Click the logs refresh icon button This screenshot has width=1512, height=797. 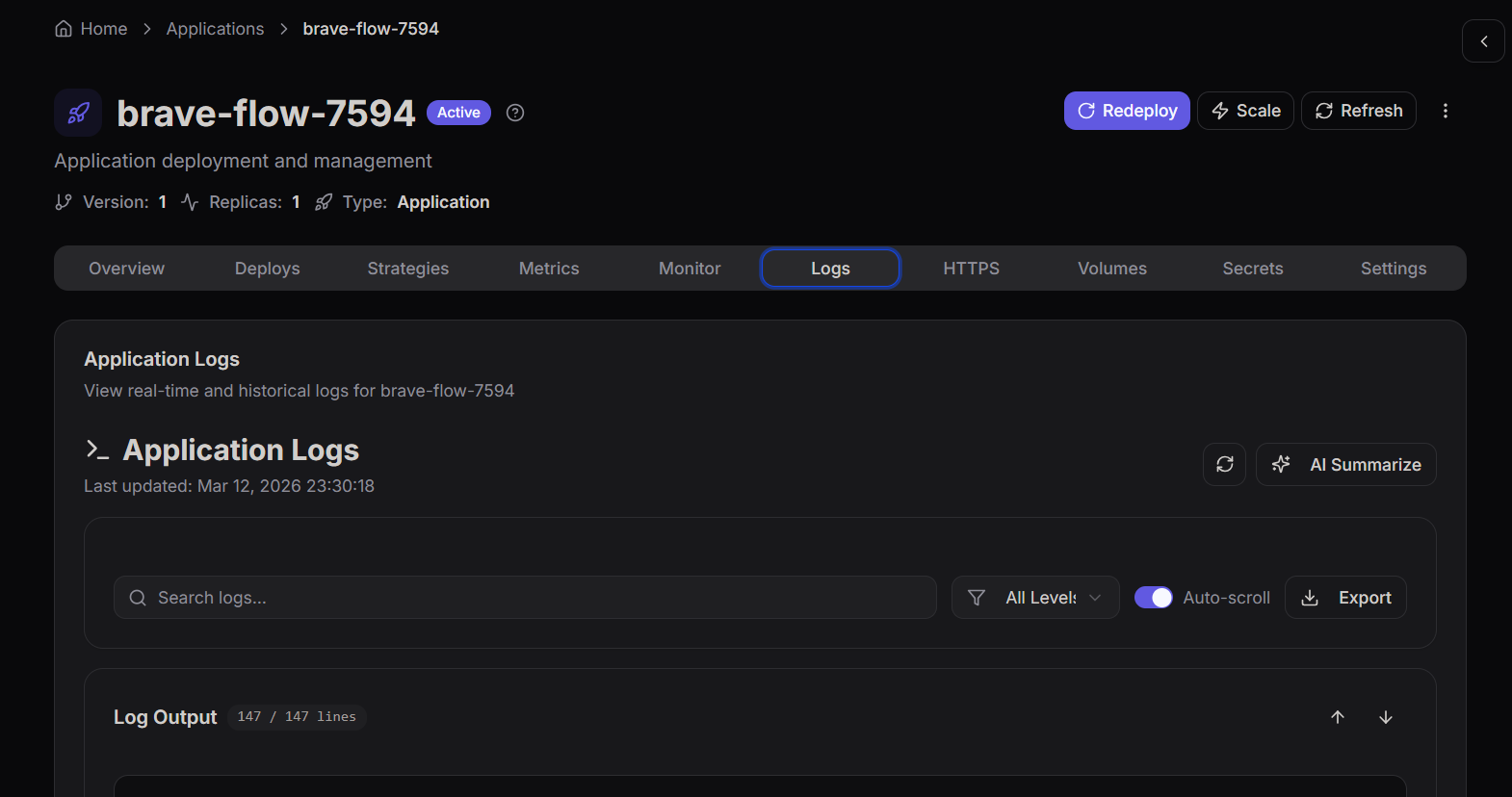pyautogui.click(x=1224, y=464)
